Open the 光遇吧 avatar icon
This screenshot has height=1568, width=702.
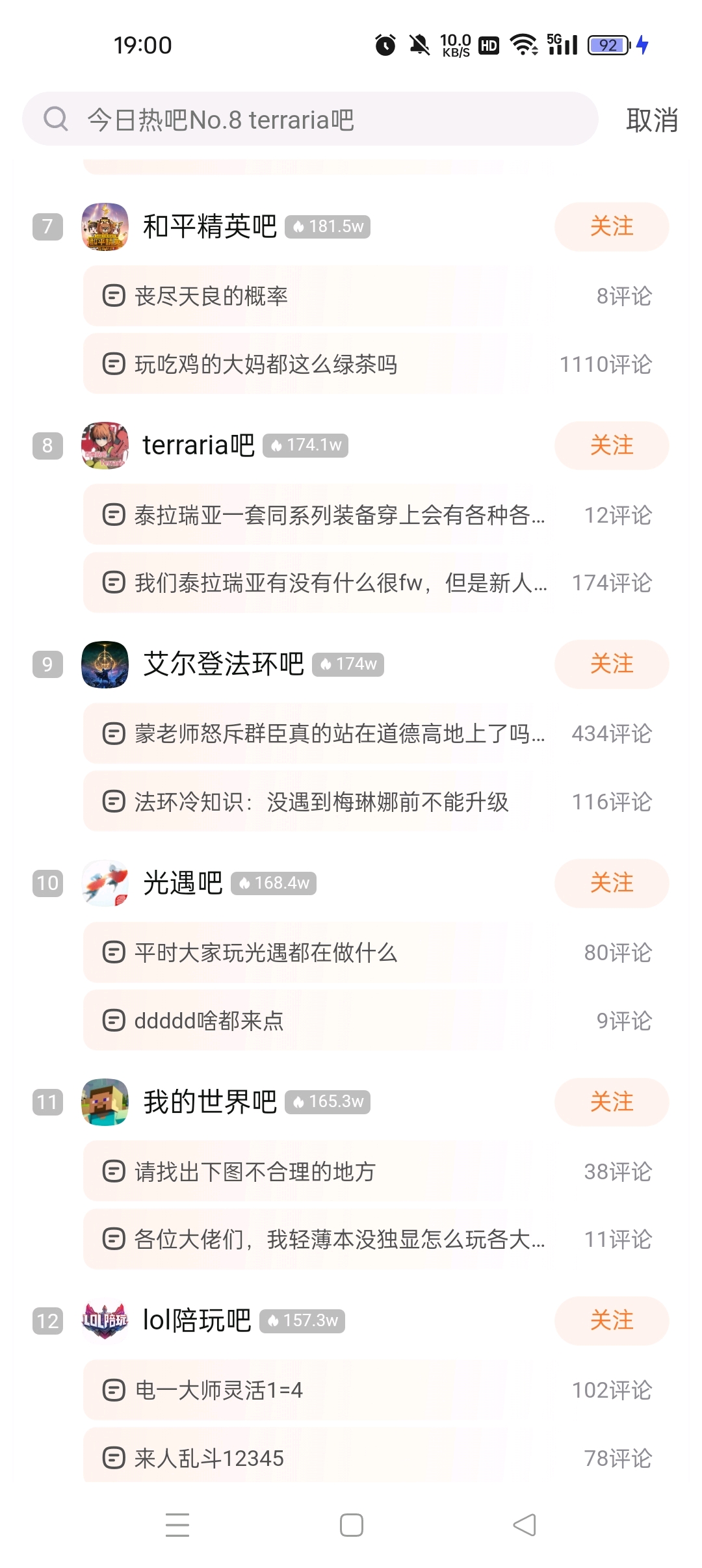(105, 883)
